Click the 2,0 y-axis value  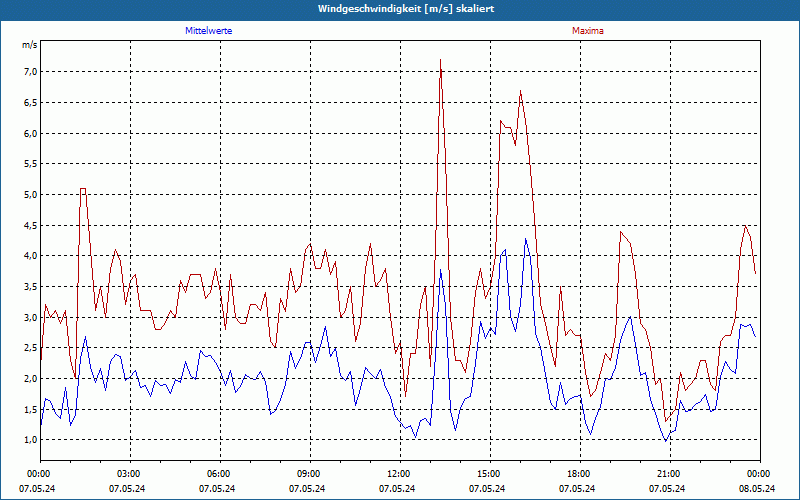31,379
